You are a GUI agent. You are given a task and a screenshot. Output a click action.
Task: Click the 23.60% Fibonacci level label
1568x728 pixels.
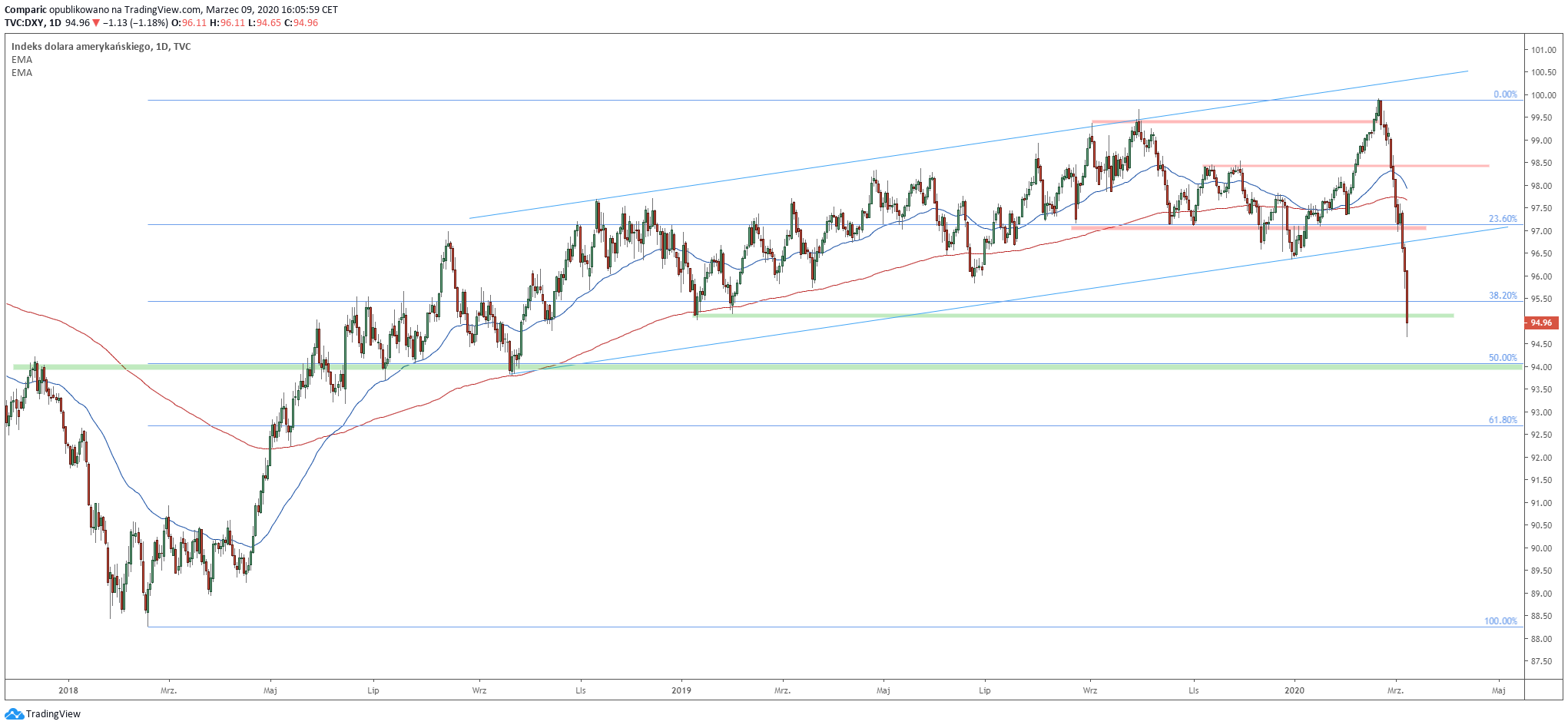pyautogui.click(x=1503, y=219)
